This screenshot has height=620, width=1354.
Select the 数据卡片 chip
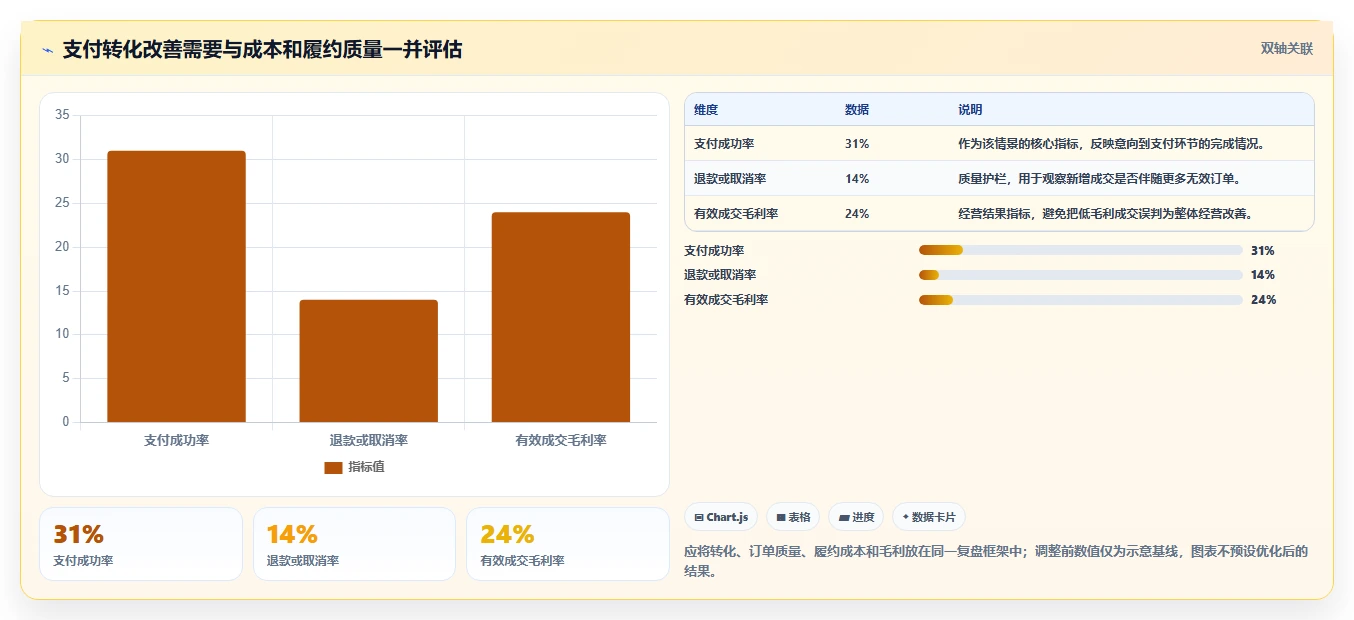[929, 517]
